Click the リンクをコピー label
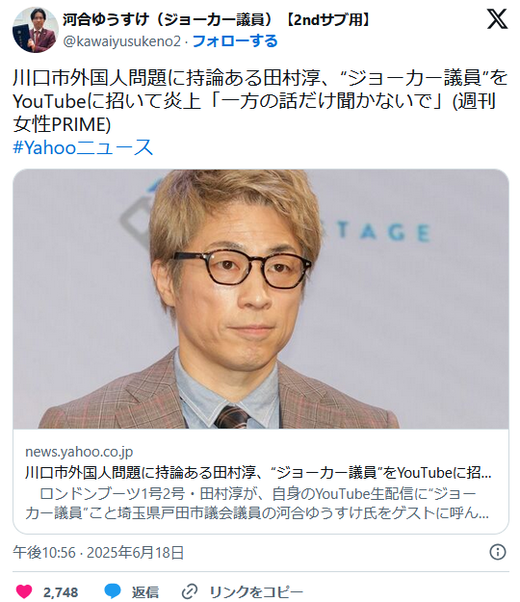This screenshot has height=602, width=520. coord(256,592)
